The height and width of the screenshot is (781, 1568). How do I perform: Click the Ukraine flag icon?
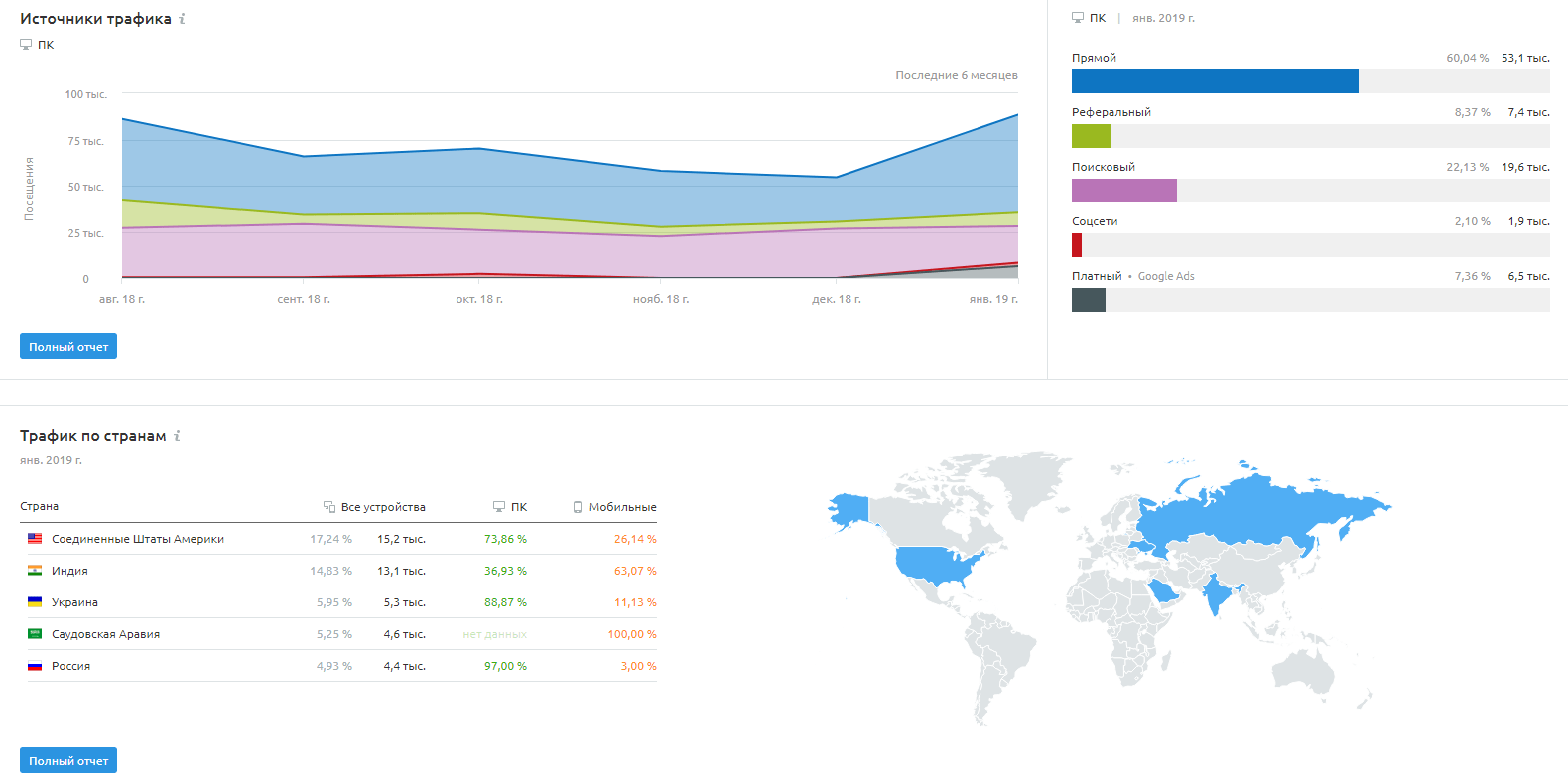(x=35, y=602)
